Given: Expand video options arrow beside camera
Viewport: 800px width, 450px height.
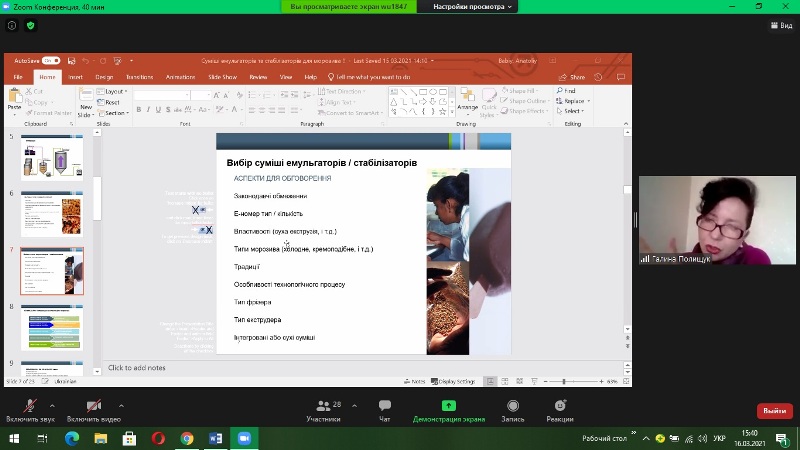Looking at the screenshot, I should click(x=116, y=405).
